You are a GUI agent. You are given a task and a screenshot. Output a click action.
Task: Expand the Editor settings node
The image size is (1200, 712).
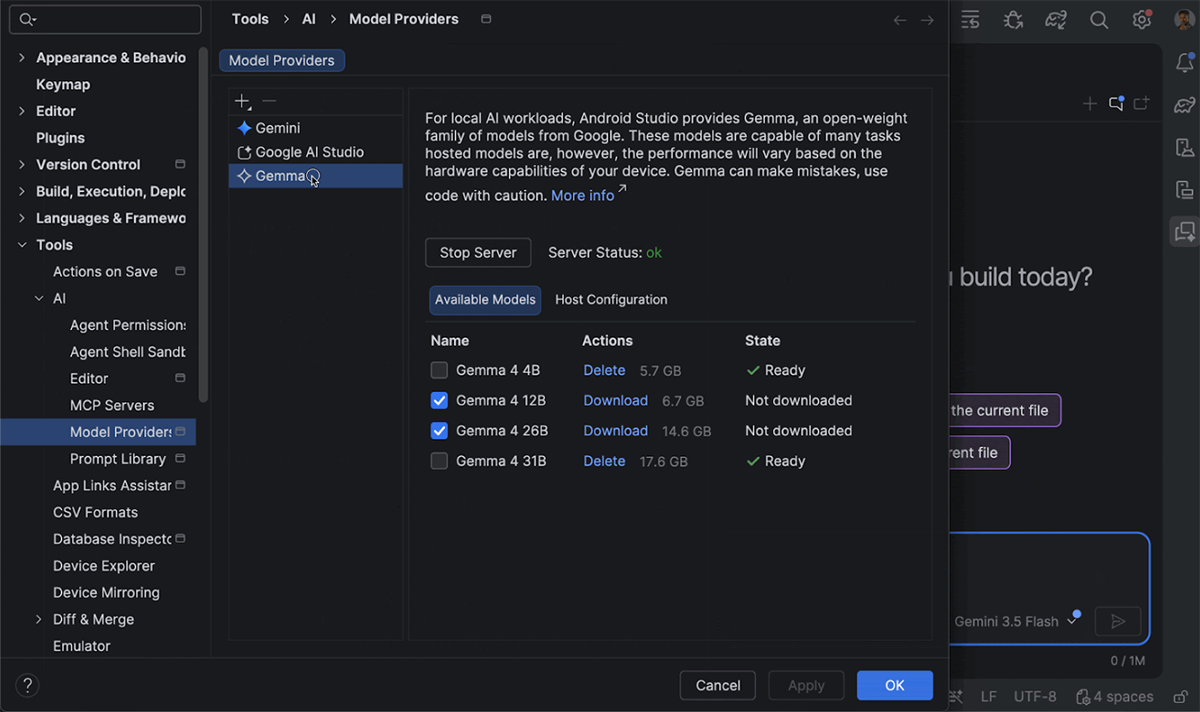[x=22, y=111]
